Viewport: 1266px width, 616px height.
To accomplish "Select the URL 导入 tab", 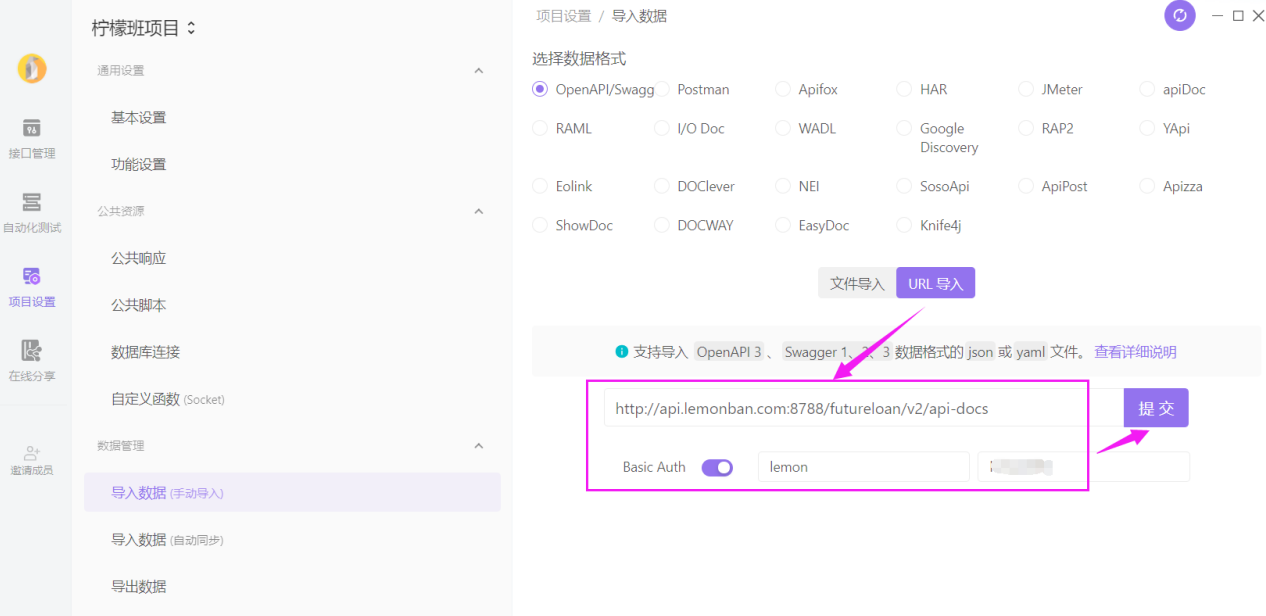I will (935, 283).
